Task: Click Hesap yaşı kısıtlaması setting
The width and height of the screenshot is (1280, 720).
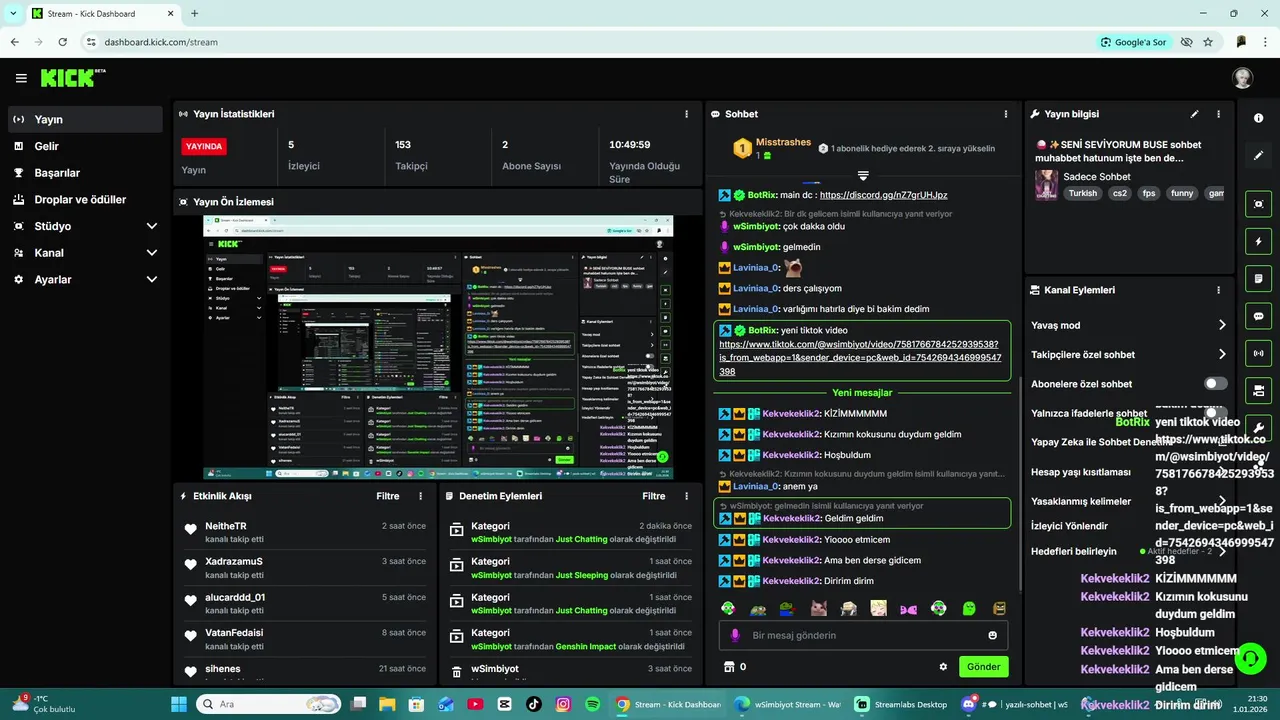Action: point(1081,472)
